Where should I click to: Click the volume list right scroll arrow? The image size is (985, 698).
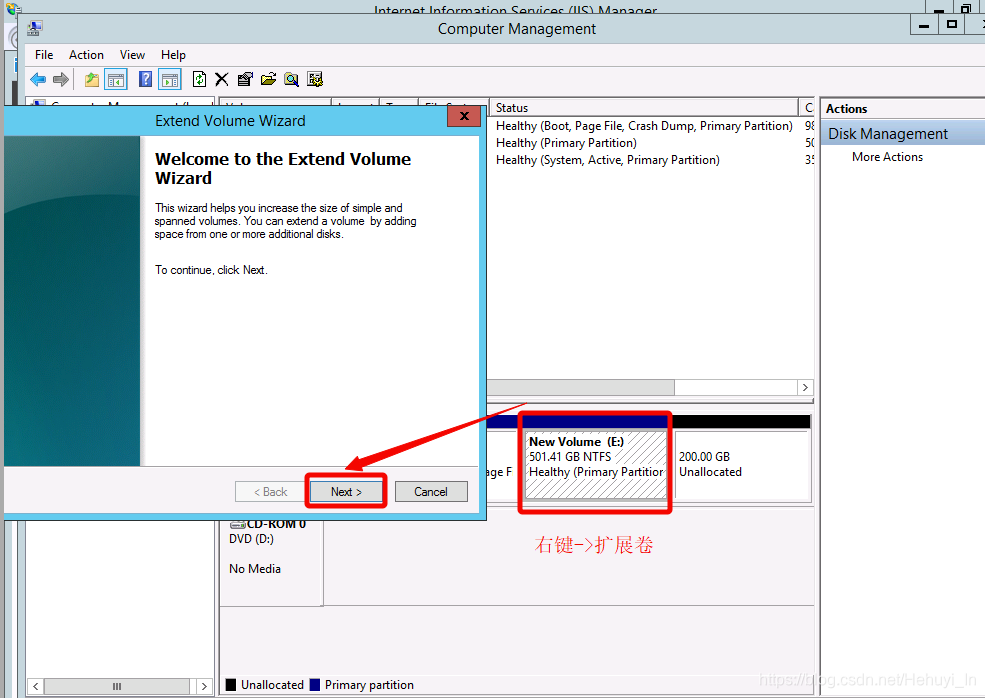[x=805, y=387]
